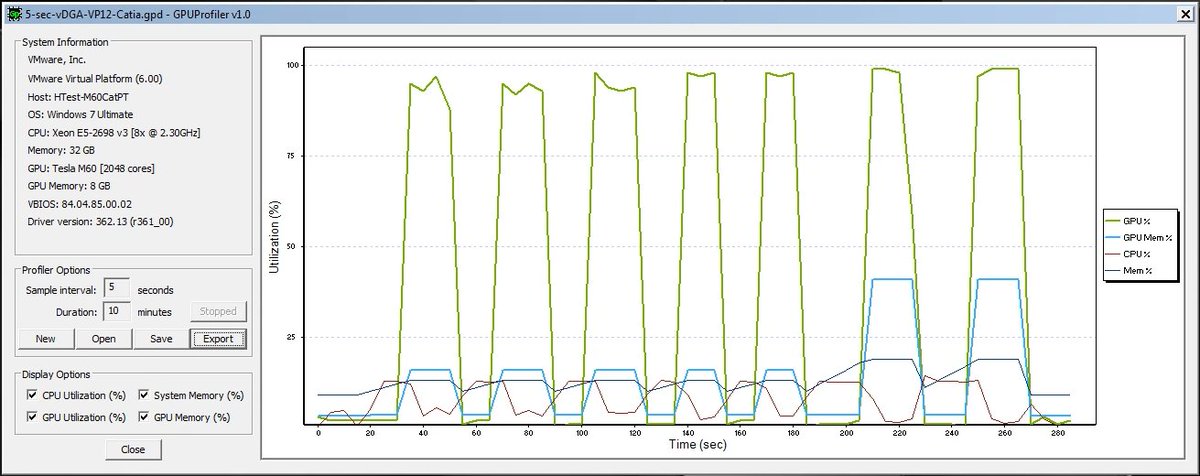Click the System Information group label
The height and width of the screenshot is (476, 1200).
pyautogui.click(x=65, y=42)
